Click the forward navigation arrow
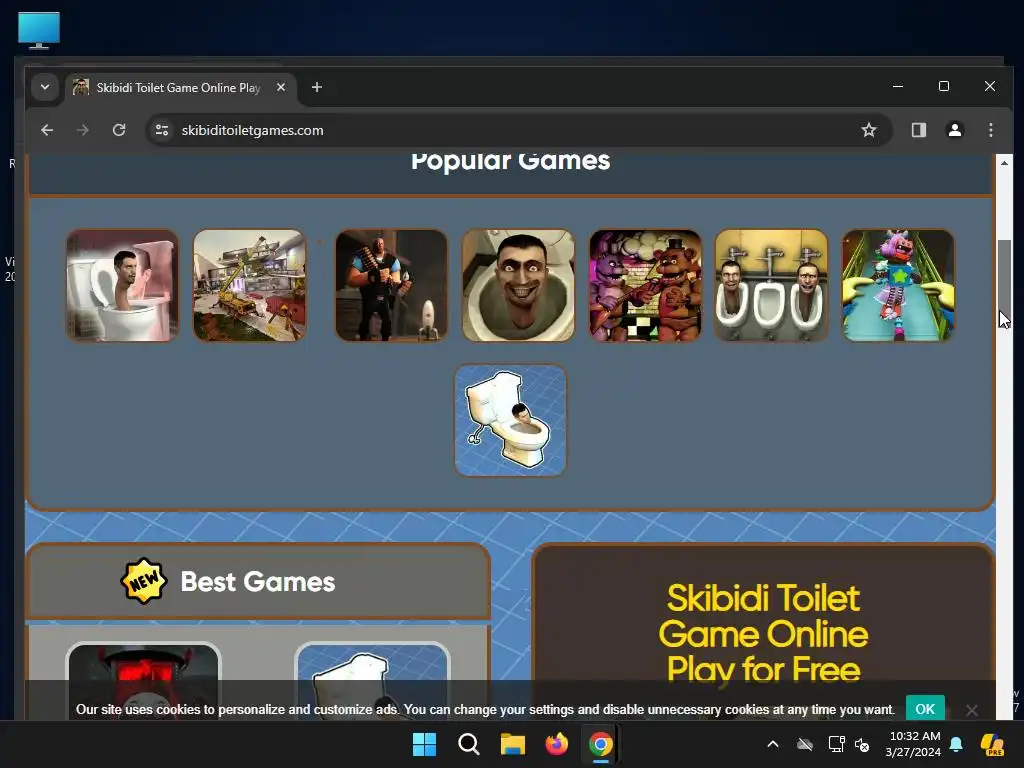 82,130
